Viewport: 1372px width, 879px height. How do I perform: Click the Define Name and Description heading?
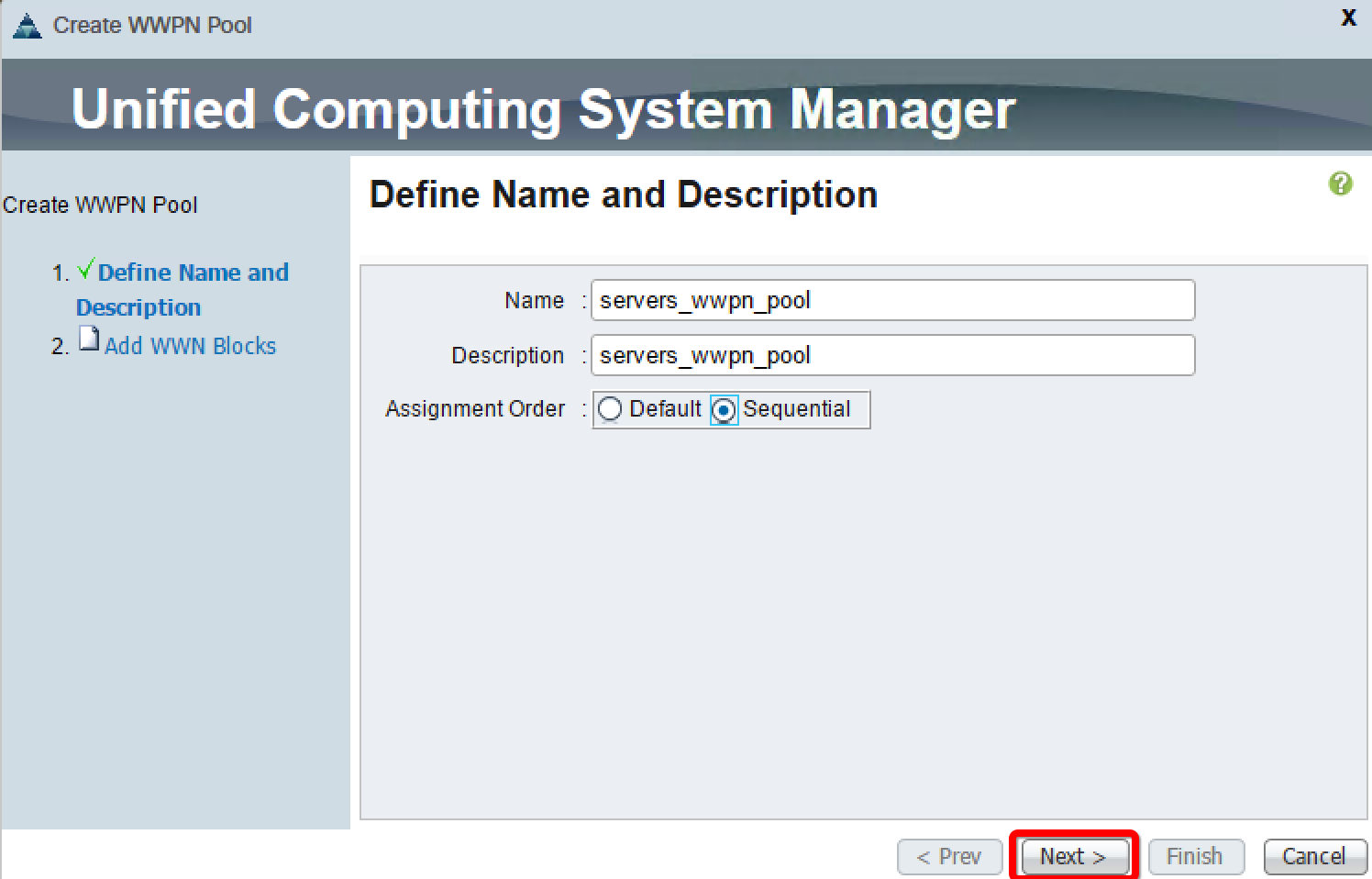624,195
